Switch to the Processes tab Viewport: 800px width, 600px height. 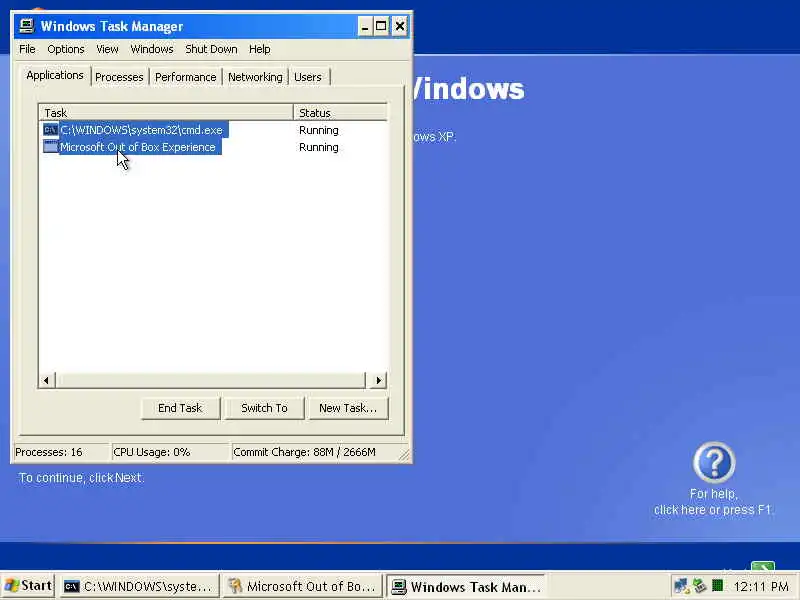(x=119, y=77)
